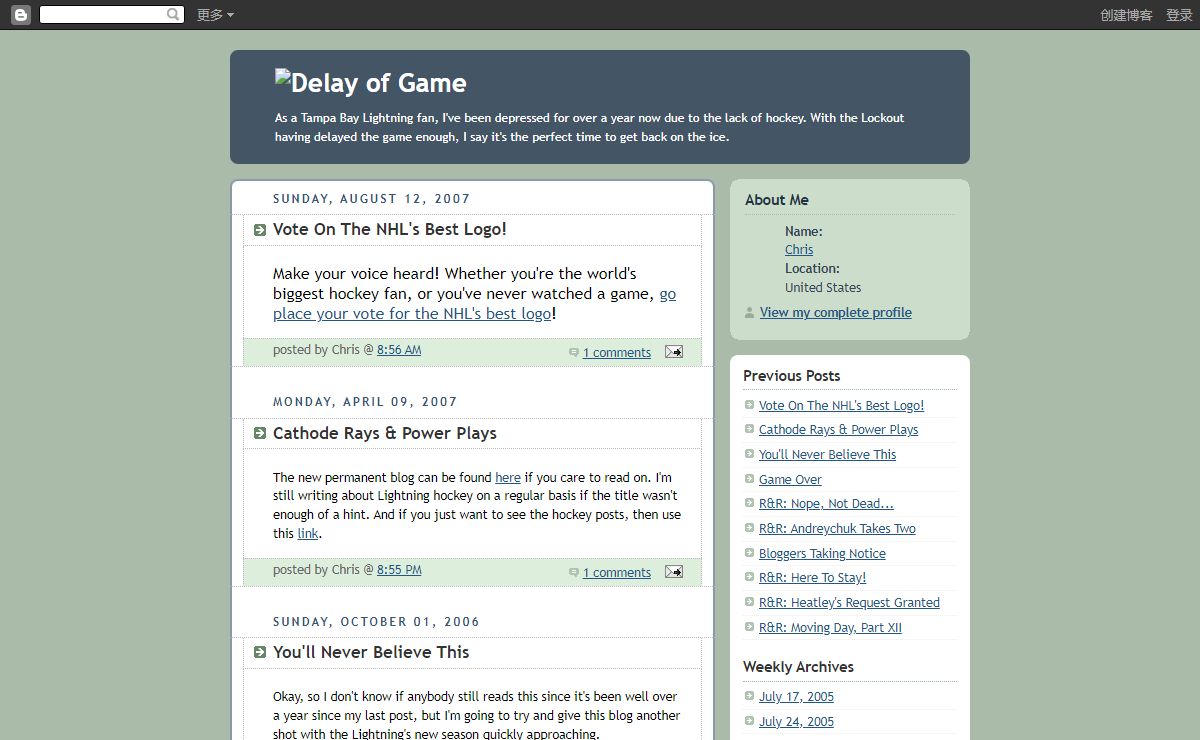Open Bloggers Taking Notice post
Viewport: 1200px width, 740px height.
(822, 554)
